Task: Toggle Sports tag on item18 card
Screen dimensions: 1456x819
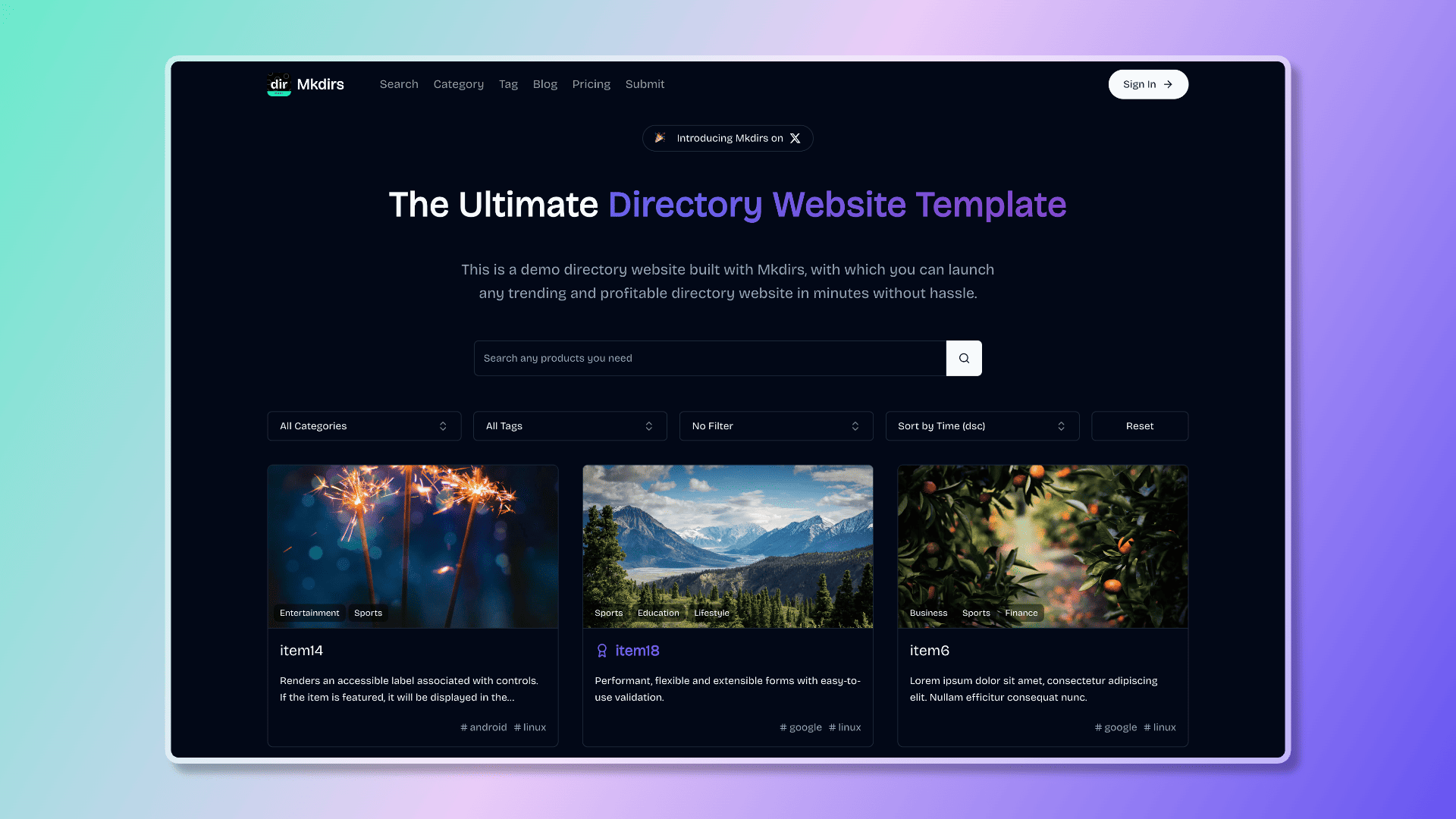Action: point(608,612)
